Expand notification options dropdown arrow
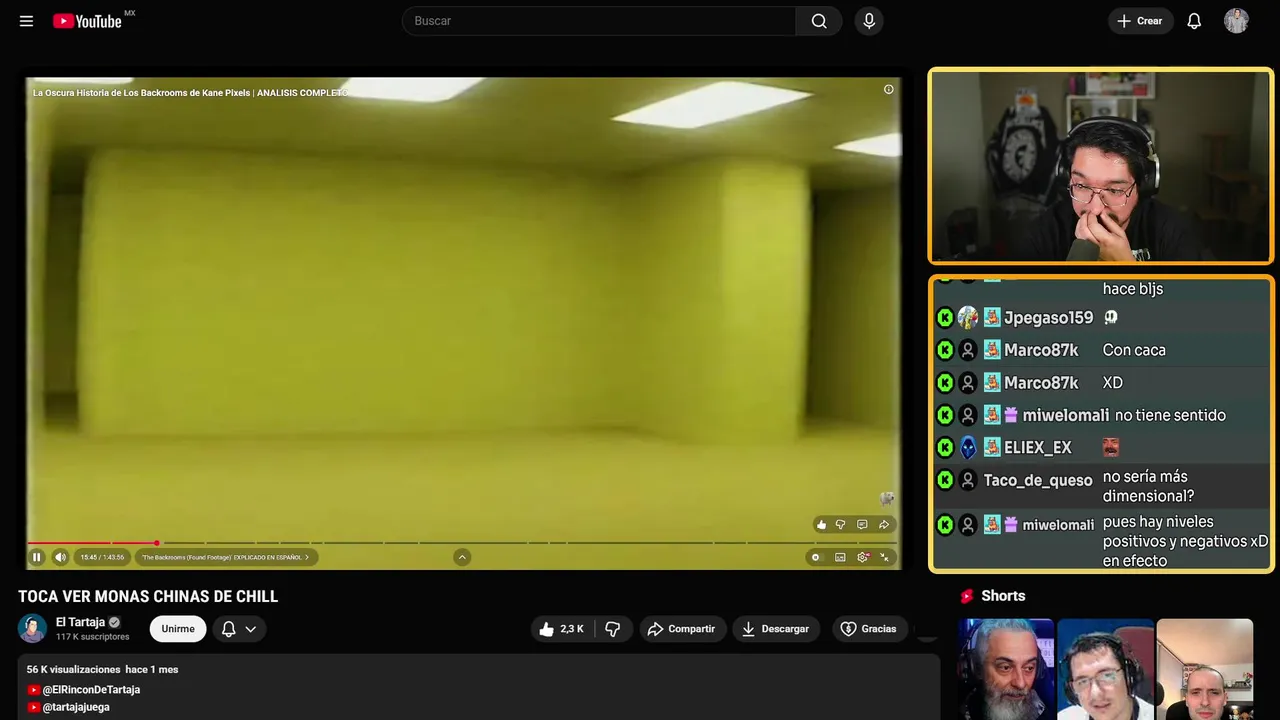Image resolution: width=1280 pixels, height=720 pixels. tap(251, 629)
